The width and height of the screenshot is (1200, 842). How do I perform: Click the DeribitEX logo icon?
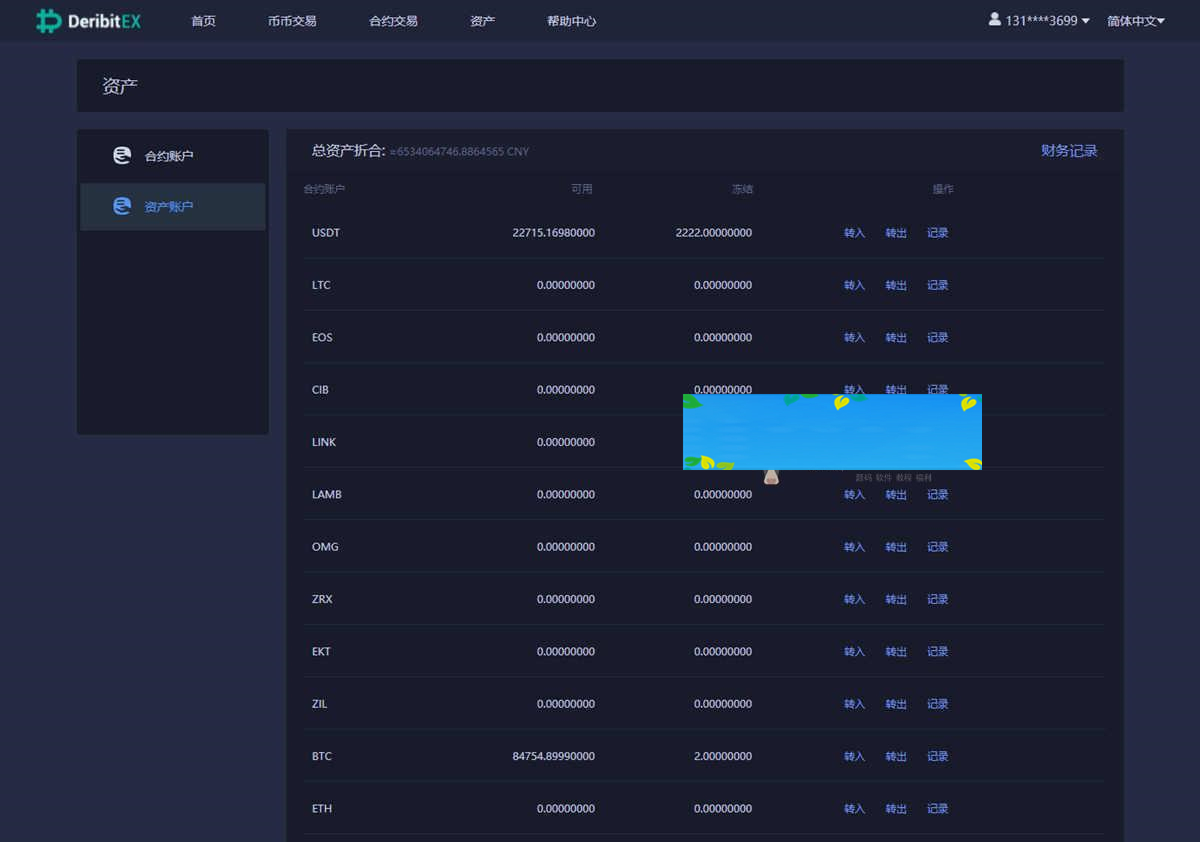[x=48, y=21]
